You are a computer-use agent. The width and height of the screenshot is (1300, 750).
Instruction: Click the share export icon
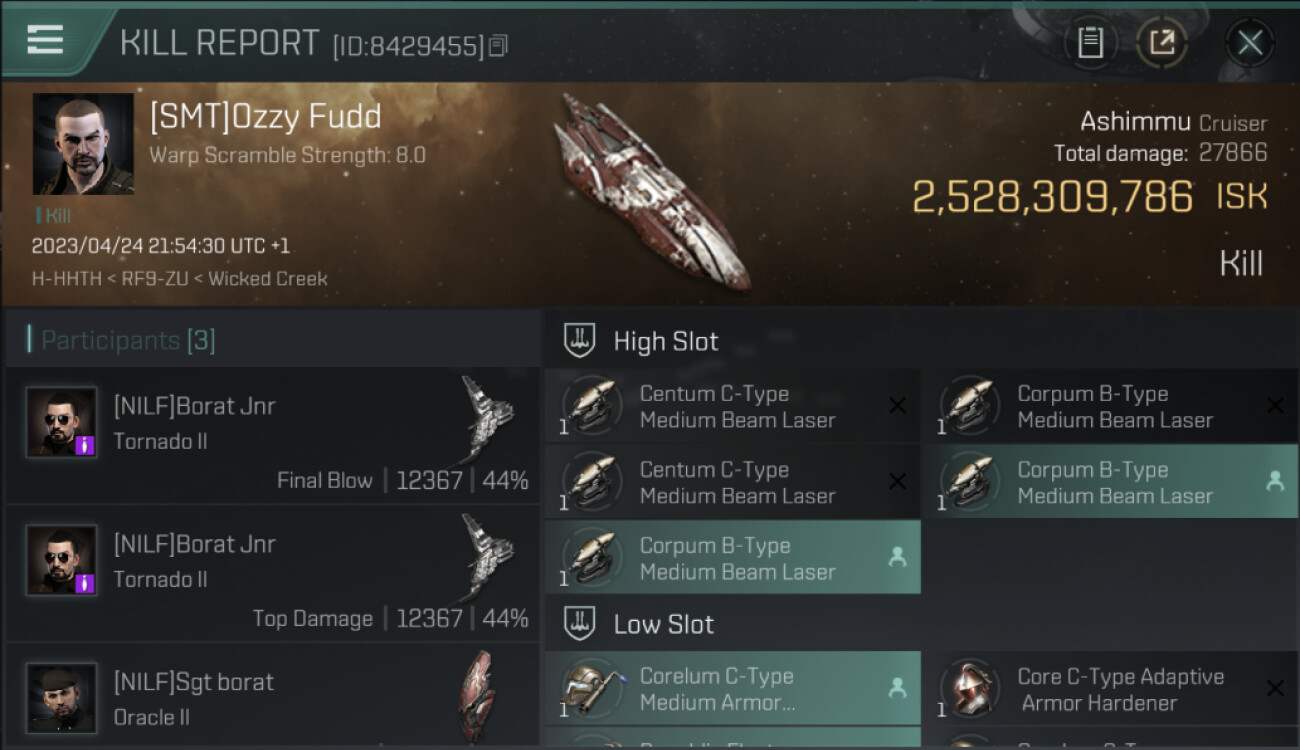click(1162, 43)
